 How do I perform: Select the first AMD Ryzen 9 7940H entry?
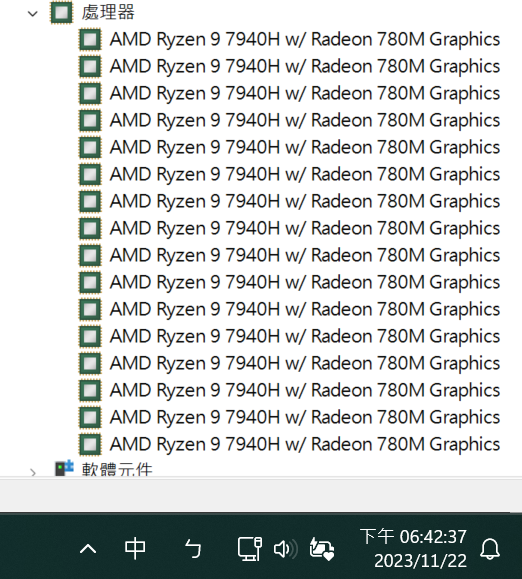(305, 40)
